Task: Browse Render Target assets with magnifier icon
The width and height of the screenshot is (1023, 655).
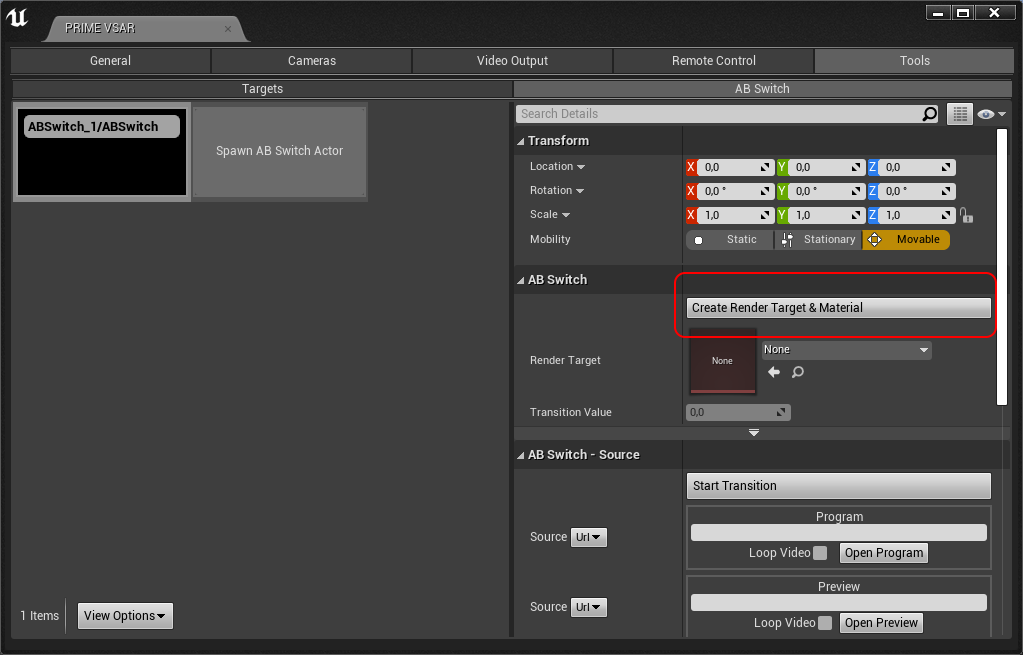Action: (797, 371)
